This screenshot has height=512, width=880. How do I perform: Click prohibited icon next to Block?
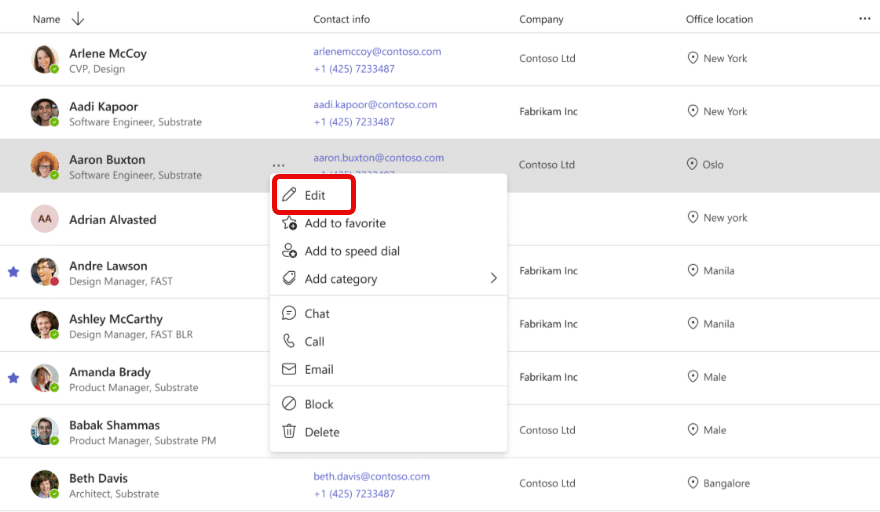pyautogui.click(x=289, y=404)
